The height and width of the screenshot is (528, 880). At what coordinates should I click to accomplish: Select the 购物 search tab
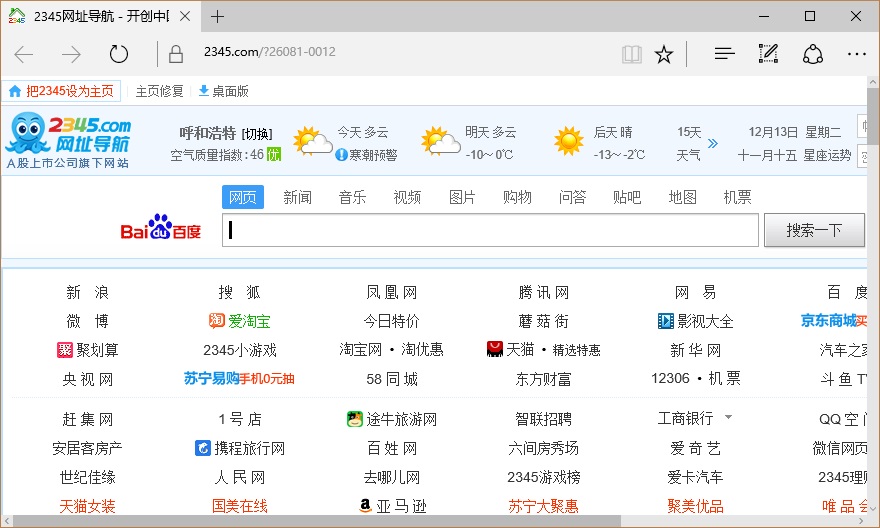click(x=517, y=197)
